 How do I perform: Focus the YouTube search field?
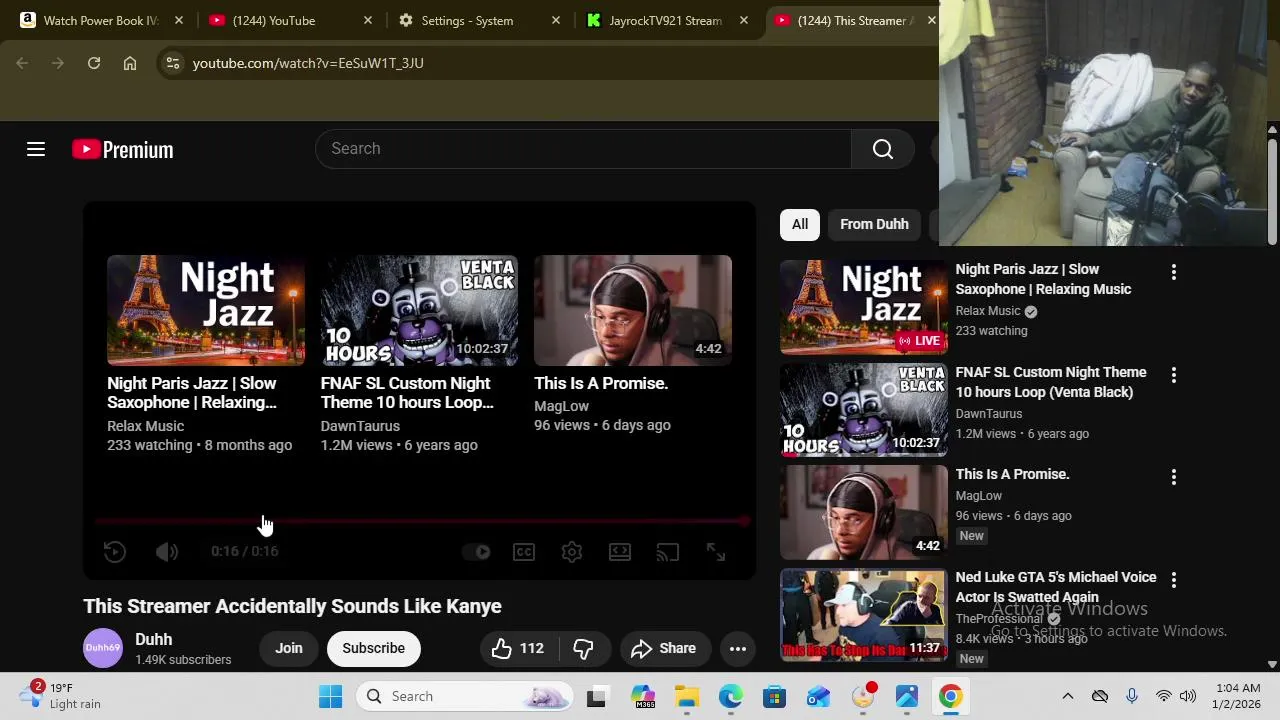(x=583, y=149)
